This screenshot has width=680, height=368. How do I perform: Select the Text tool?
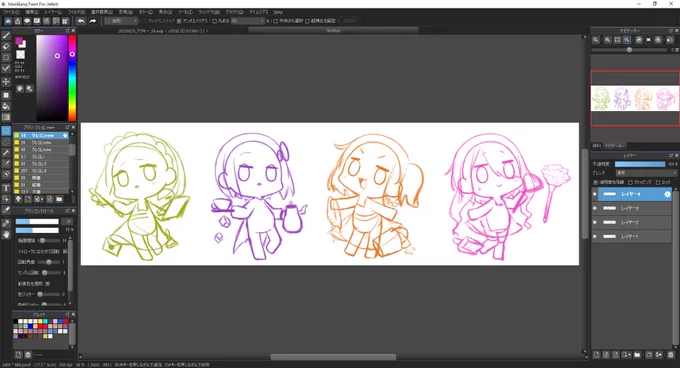click(x=6, y=188)
